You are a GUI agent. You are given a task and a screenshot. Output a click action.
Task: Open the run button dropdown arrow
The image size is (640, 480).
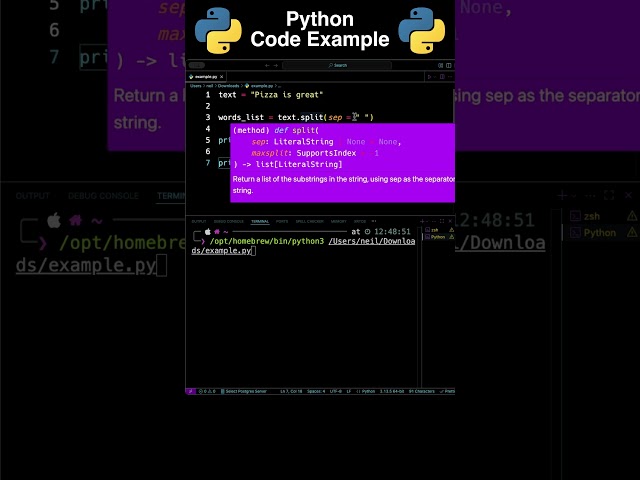click(435, 77)
